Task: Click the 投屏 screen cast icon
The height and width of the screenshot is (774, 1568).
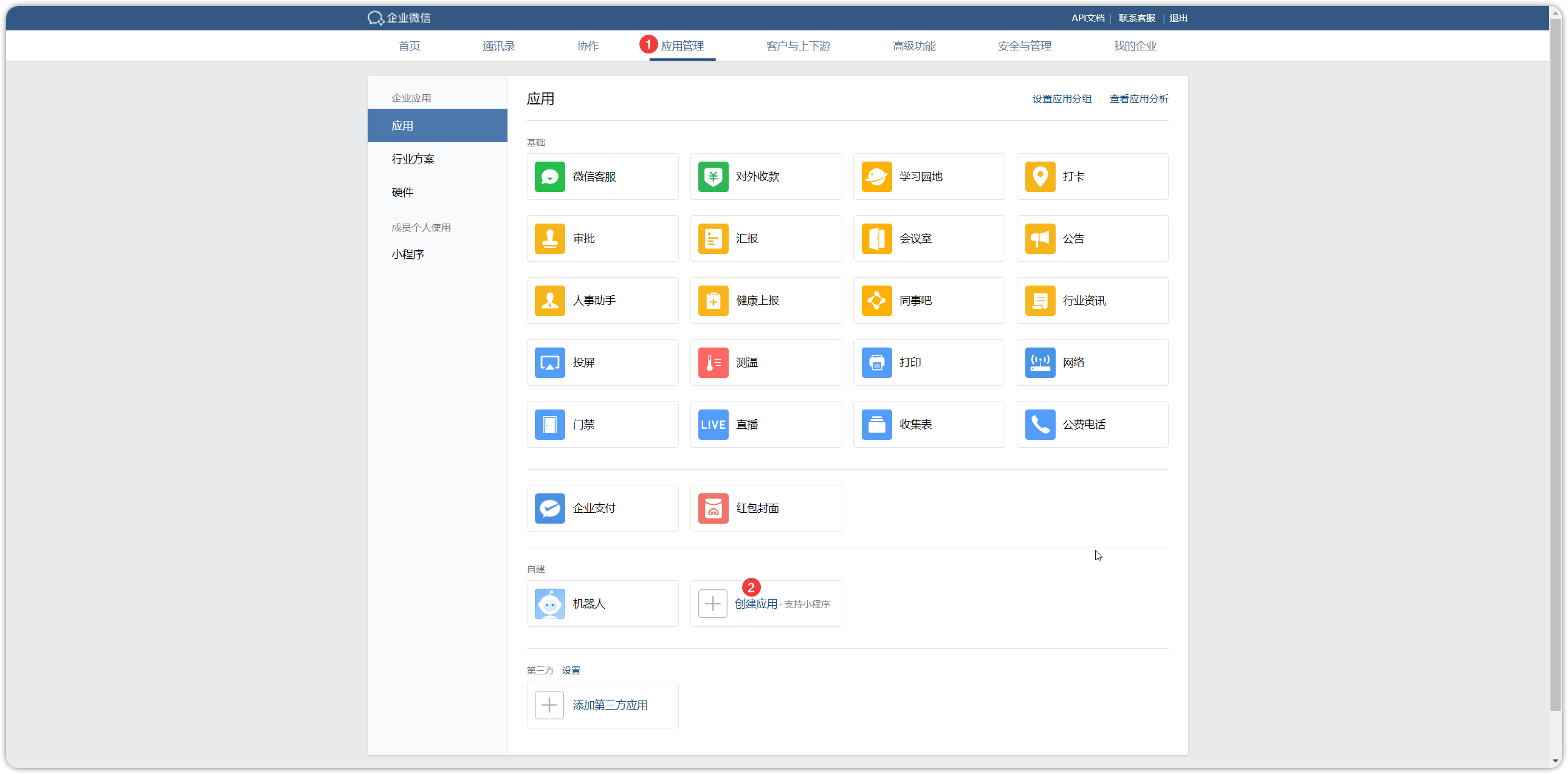Action: (x=549, y=363)
